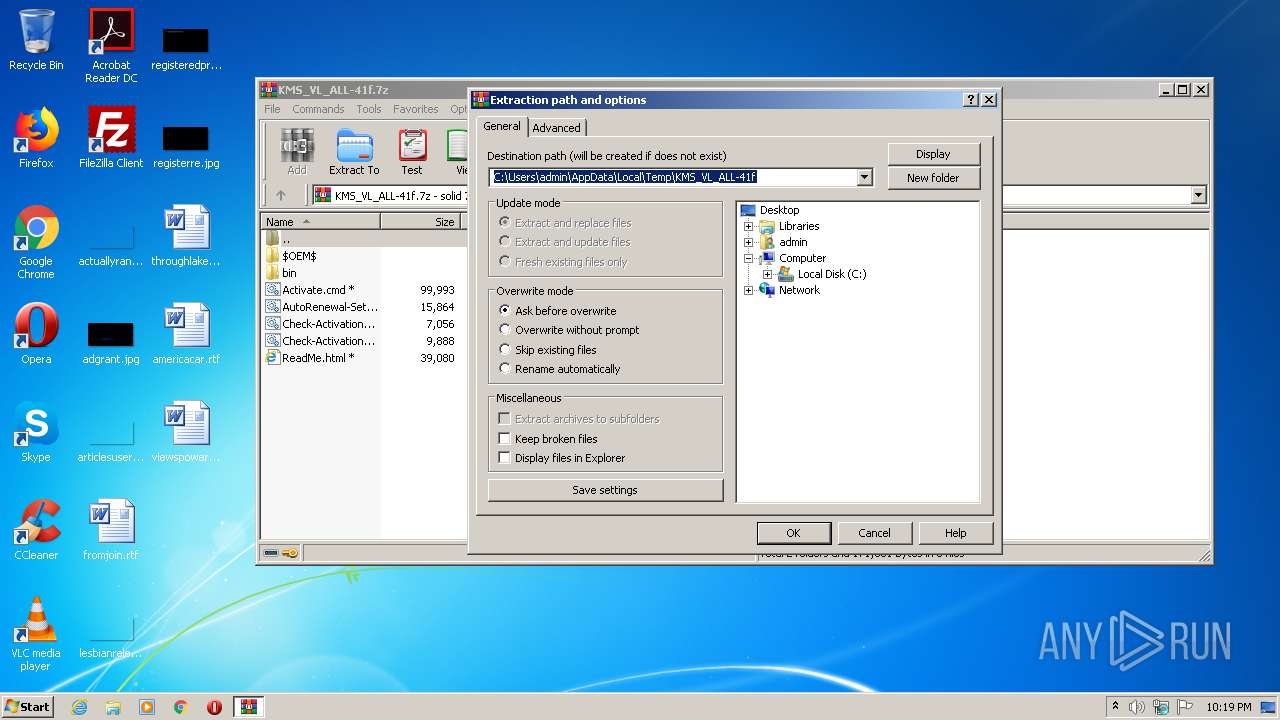Image resolution: width=1280 pixels, height=720 pixels.
Task: Open the Destination path dropdown arrow
Action: (x=864, y=177)
